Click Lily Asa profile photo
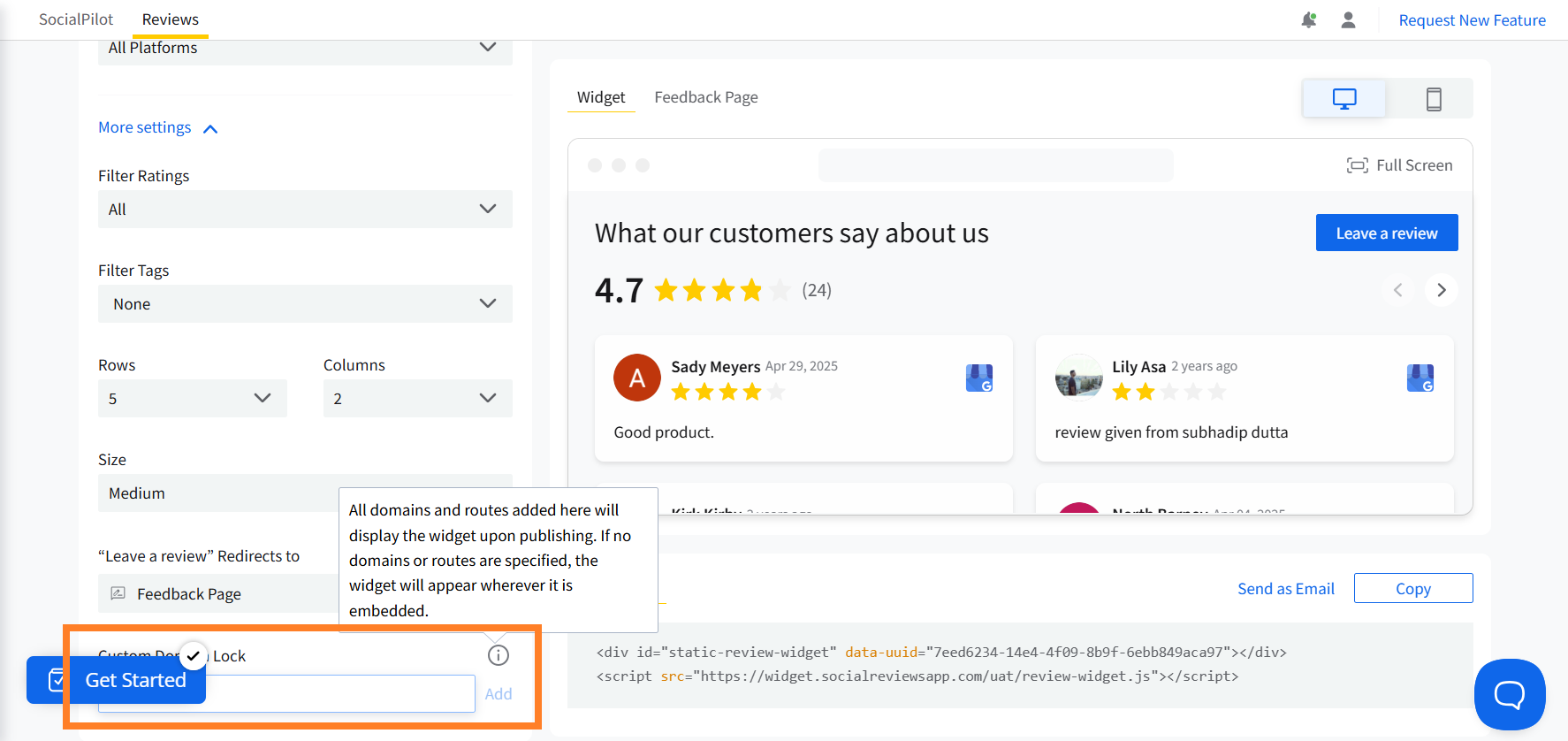 pos(1078,378)
